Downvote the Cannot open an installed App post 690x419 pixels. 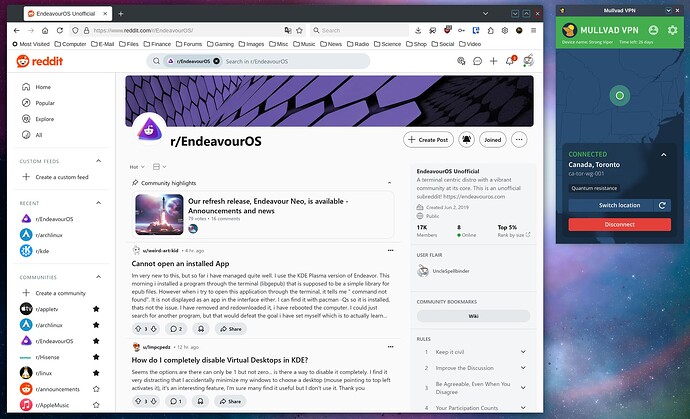point(154,329)
